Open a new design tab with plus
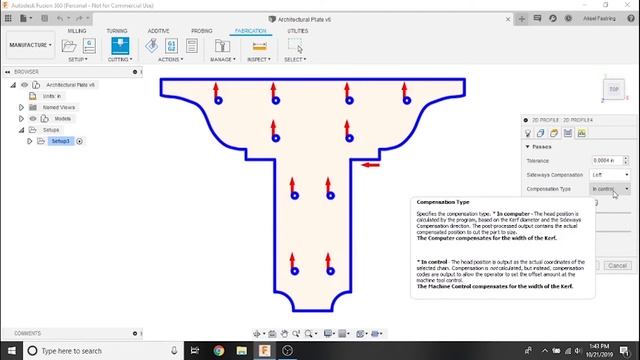The height and width of the screenshot is (360, 640). click(x=522, y=19)
